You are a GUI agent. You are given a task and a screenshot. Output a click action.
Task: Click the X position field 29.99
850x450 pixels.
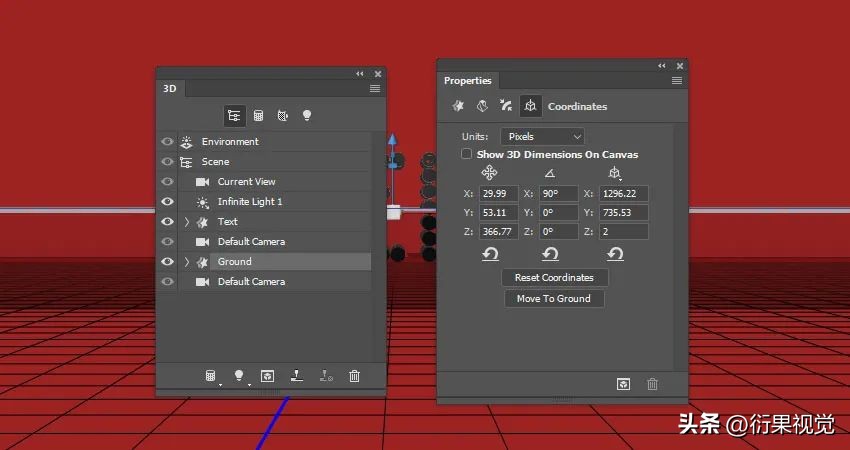(x=499, y=194)
